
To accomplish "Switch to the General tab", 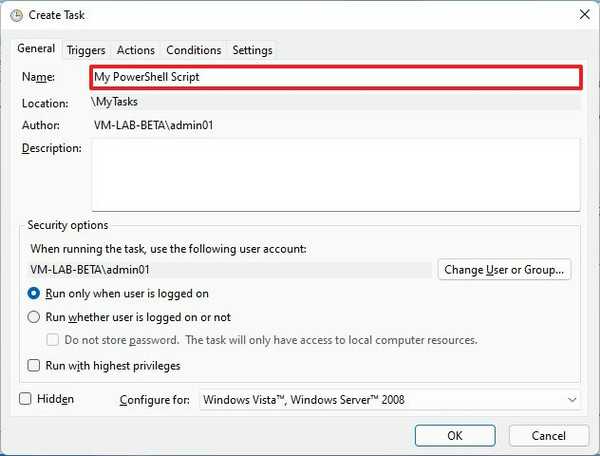I will 37,49.
